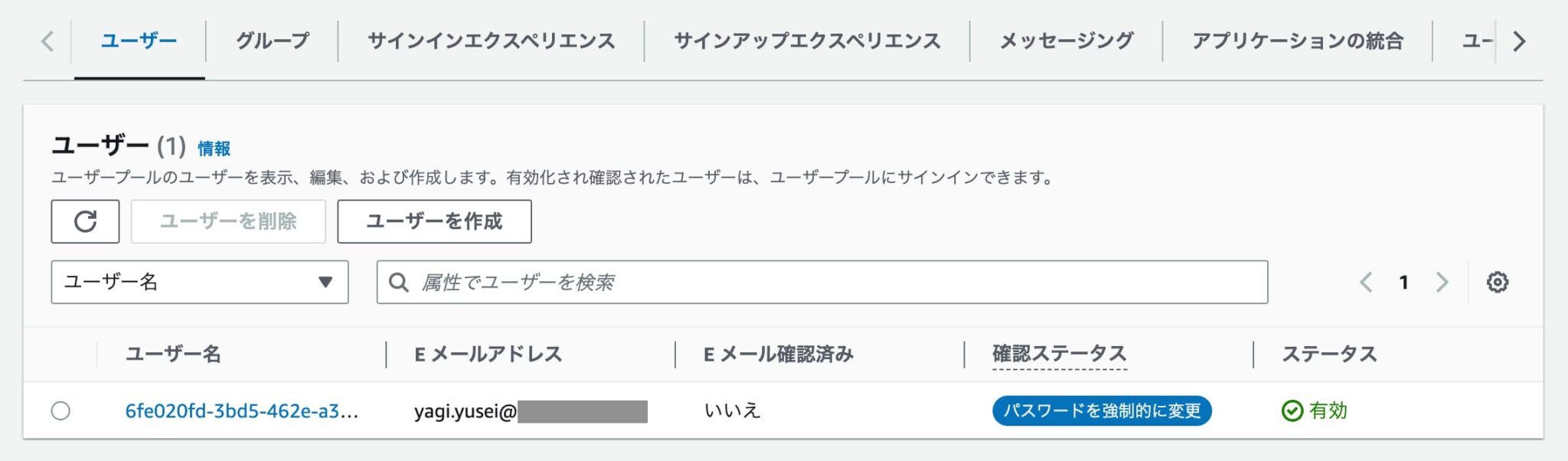The image size is (1568, 461).
Task: Switch to the グループ tab
Action: tap(272, 41)
